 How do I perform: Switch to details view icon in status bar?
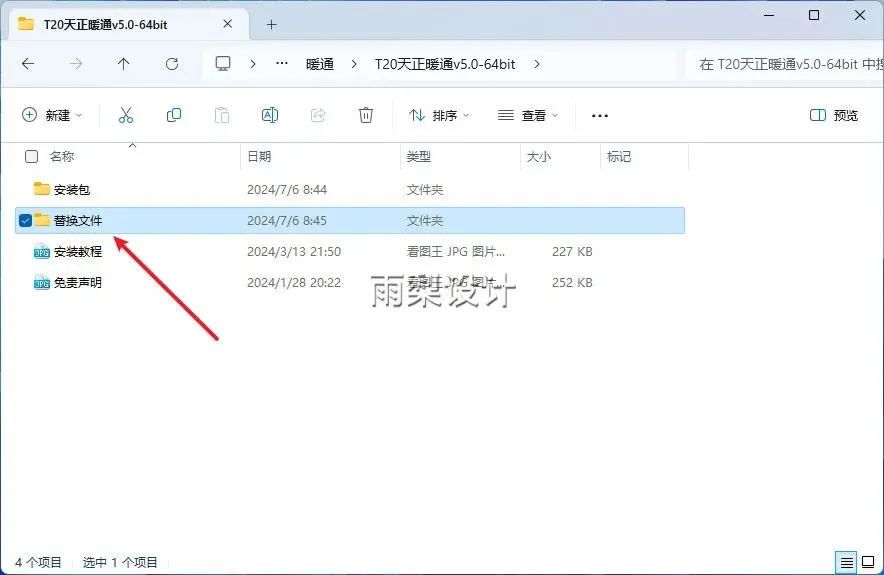point(846,562)
